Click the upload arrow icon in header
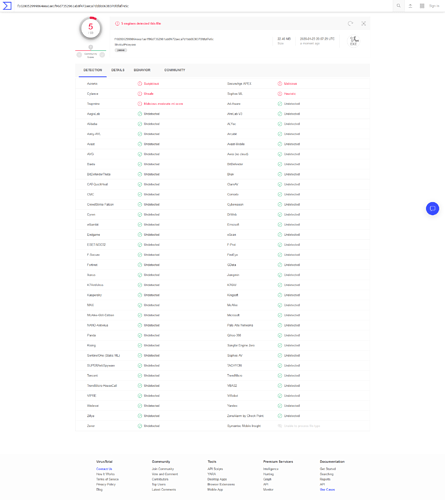The width and height of the screenshot is (445, 500). 410,6
